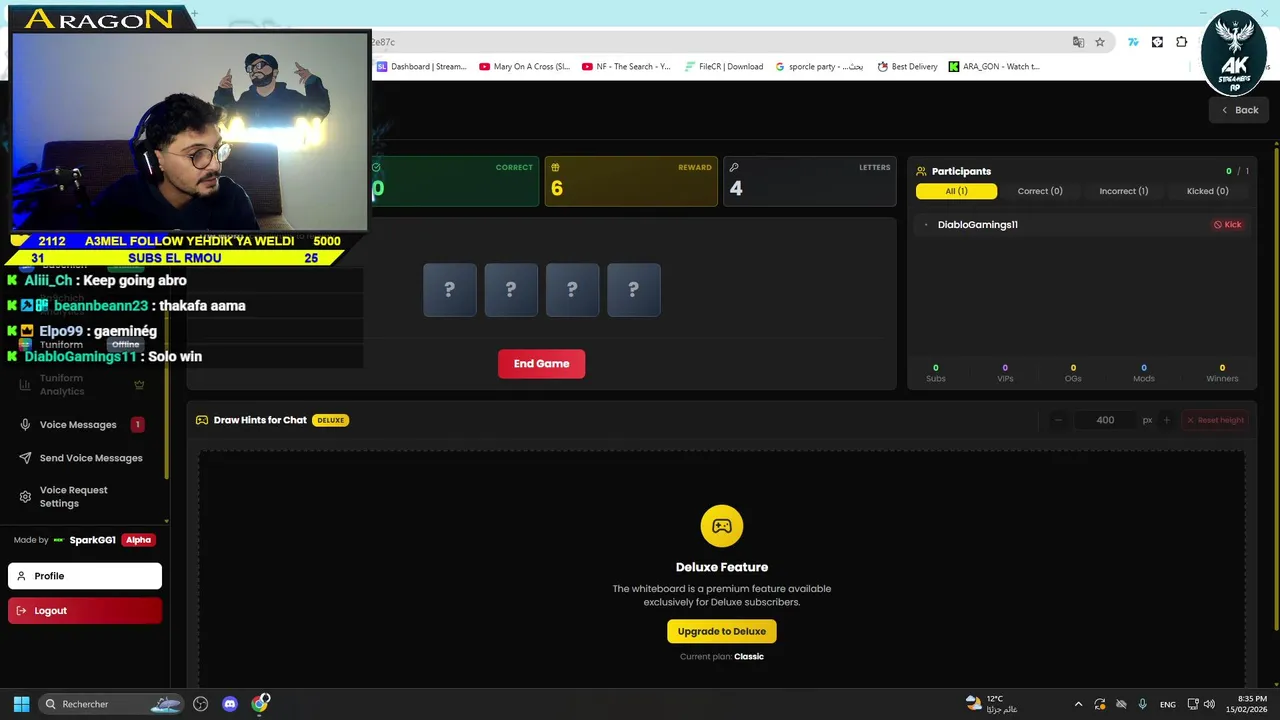Click the fourth hidden letter tile
The height and width of the screenshot is (720, 1280).
click(x=633, y=290)
